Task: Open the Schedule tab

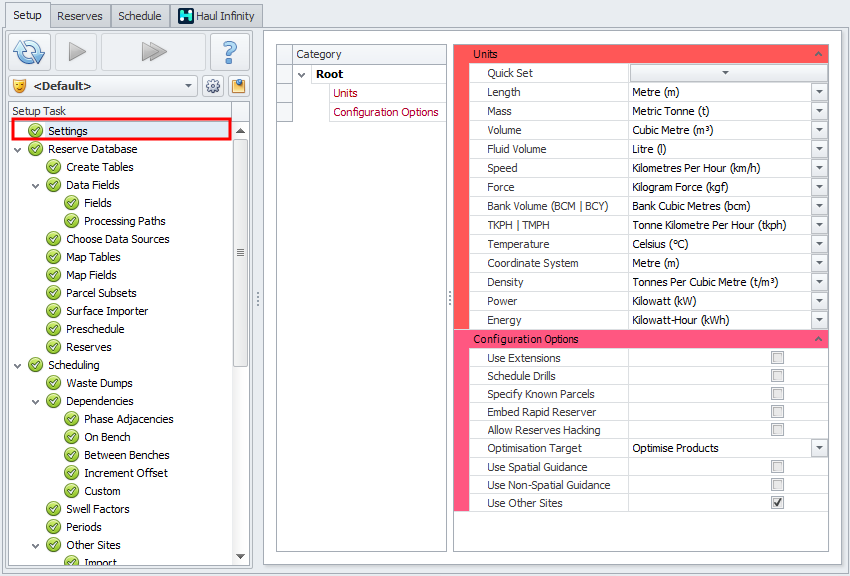Action: tap(140, 16)
